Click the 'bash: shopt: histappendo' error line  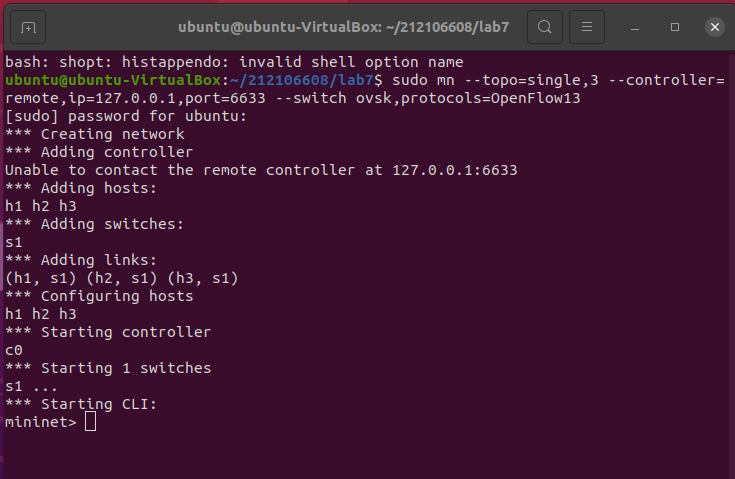234,62
